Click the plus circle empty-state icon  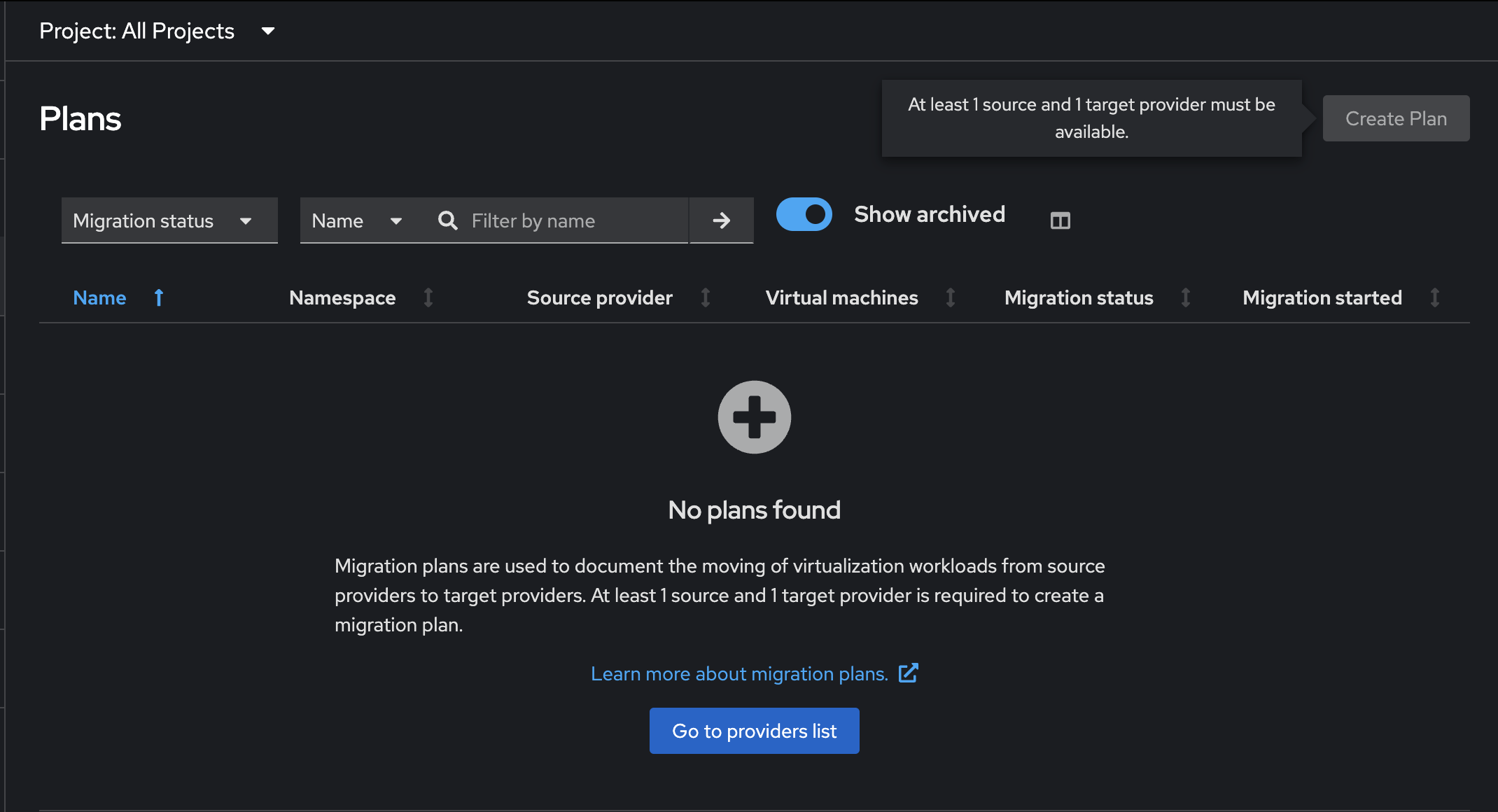tap(754, 417)
